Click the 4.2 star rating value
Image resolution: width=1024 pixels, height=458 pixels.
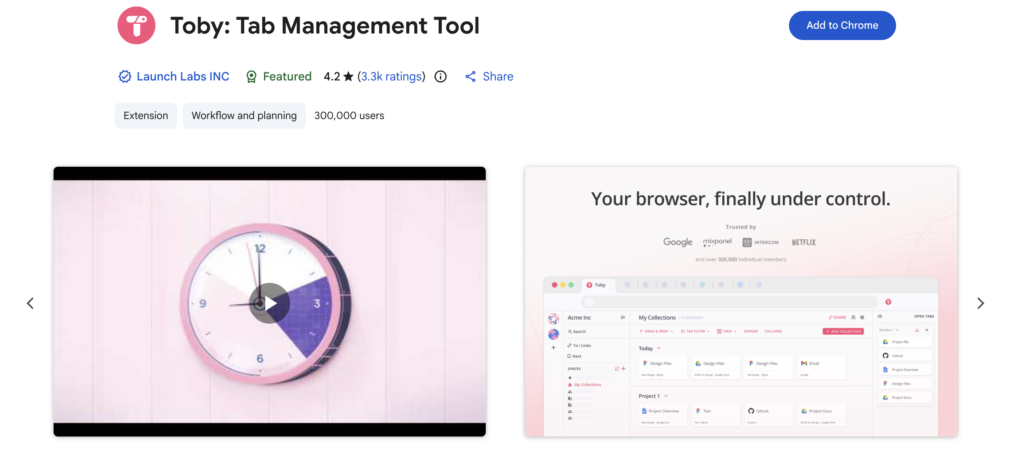point(338,76)
